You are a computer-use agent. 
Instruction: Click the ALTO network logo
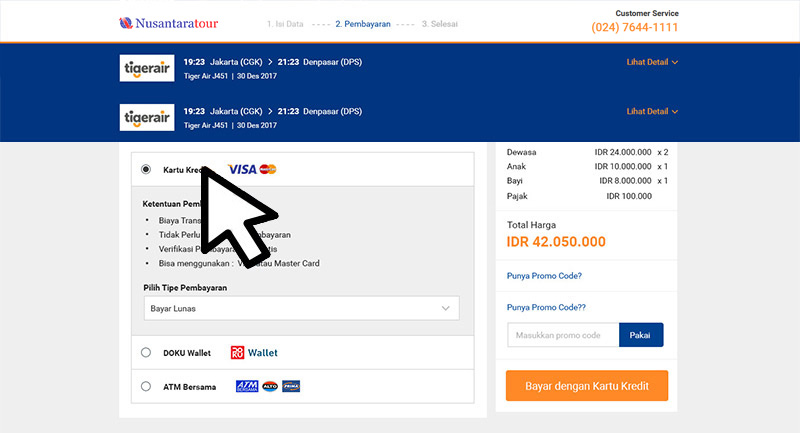(x=270, y=386)
